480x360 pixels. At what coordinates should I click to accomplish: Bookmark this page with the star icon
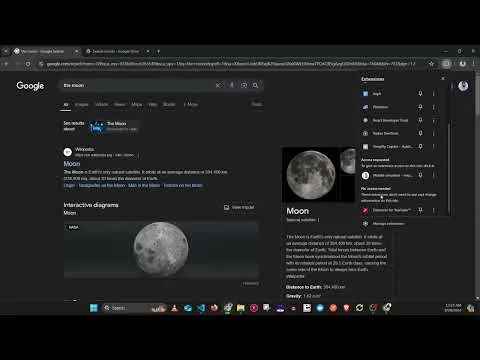coord(431,64)
